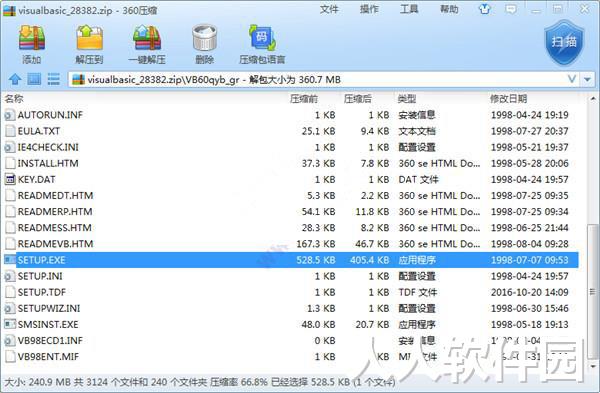Open the Help (帮助) menu
The height and width of the screenshot is (393, 600).
pyautogui.click(x=449, y=9)
